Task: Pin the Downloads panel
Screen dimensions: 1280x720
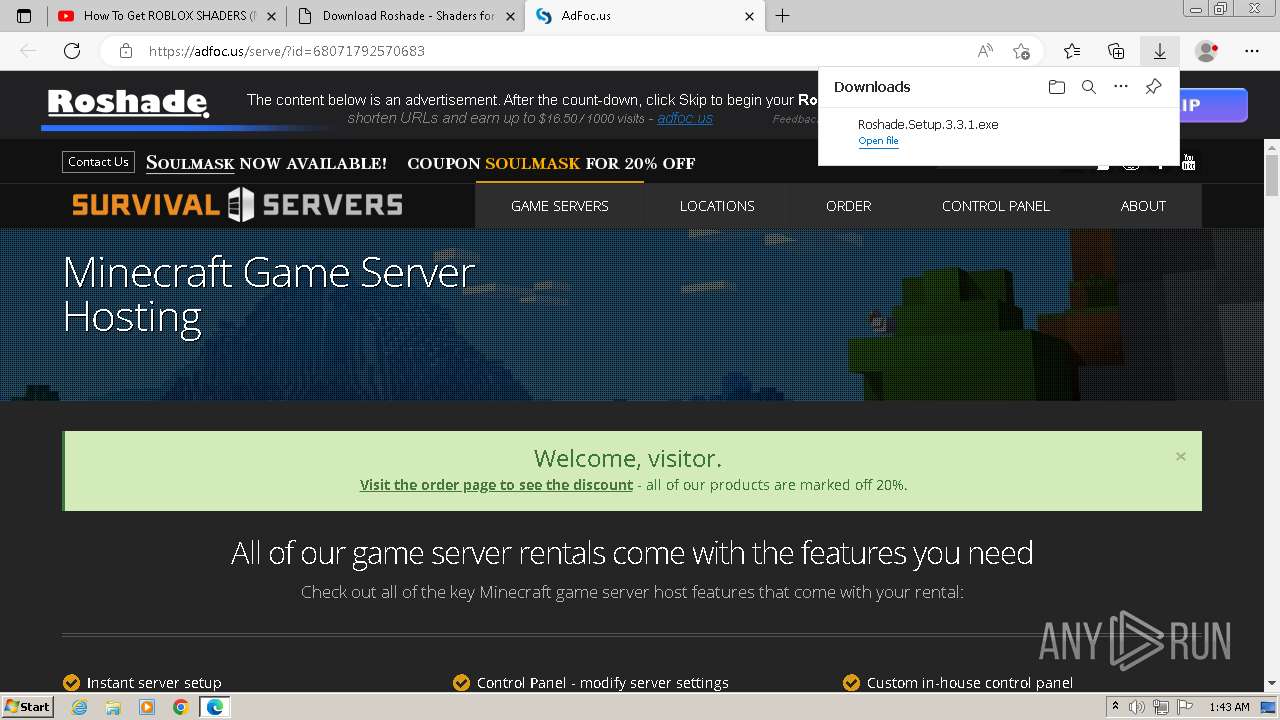Action: (x=1153, y=87)
